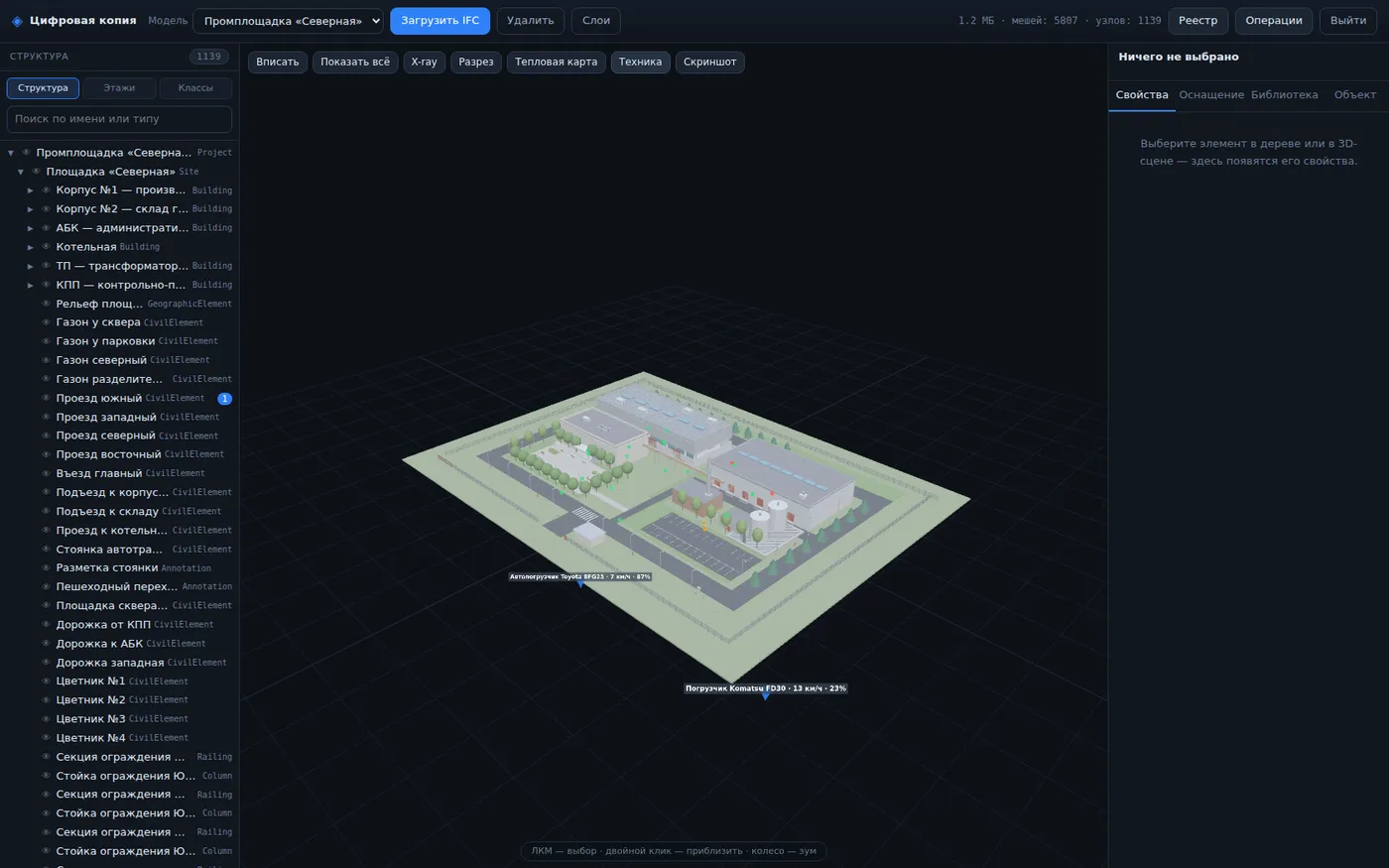
Task: Toggle the eye icon for Котельная
Action: 46,246
